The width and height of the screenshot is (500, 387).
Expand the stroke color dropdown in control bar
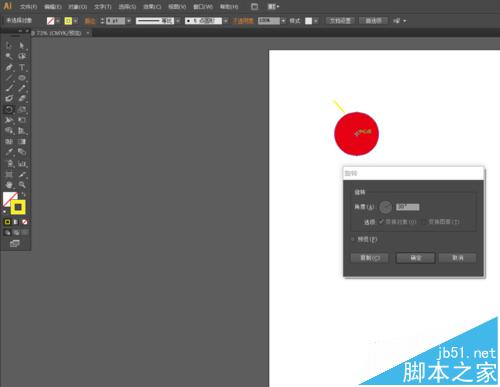click(76, 21)
